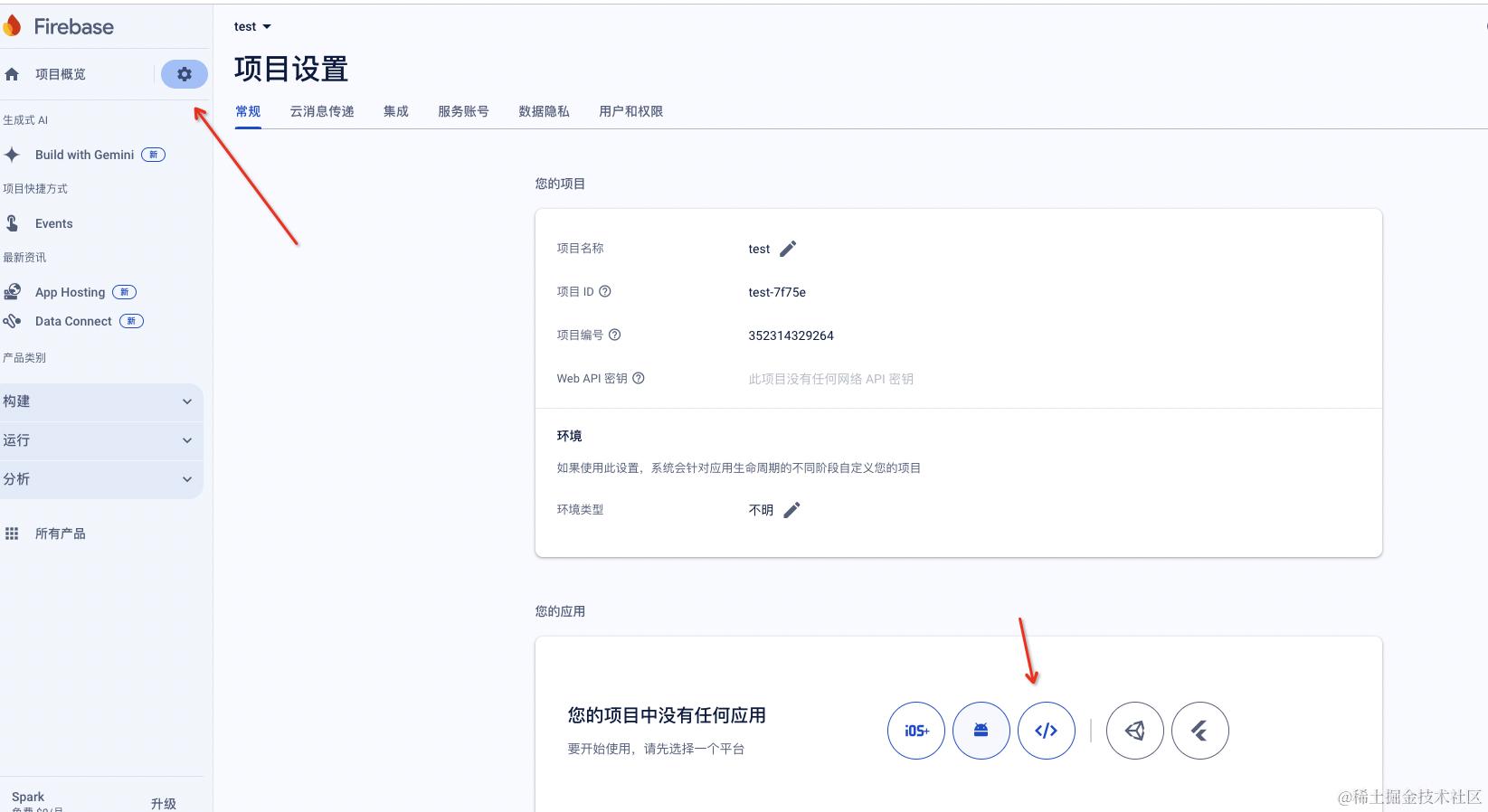Screen dimensions: 1488x812
Task: Switch to the 用户和权限 tab
Action: click(630, 111)
